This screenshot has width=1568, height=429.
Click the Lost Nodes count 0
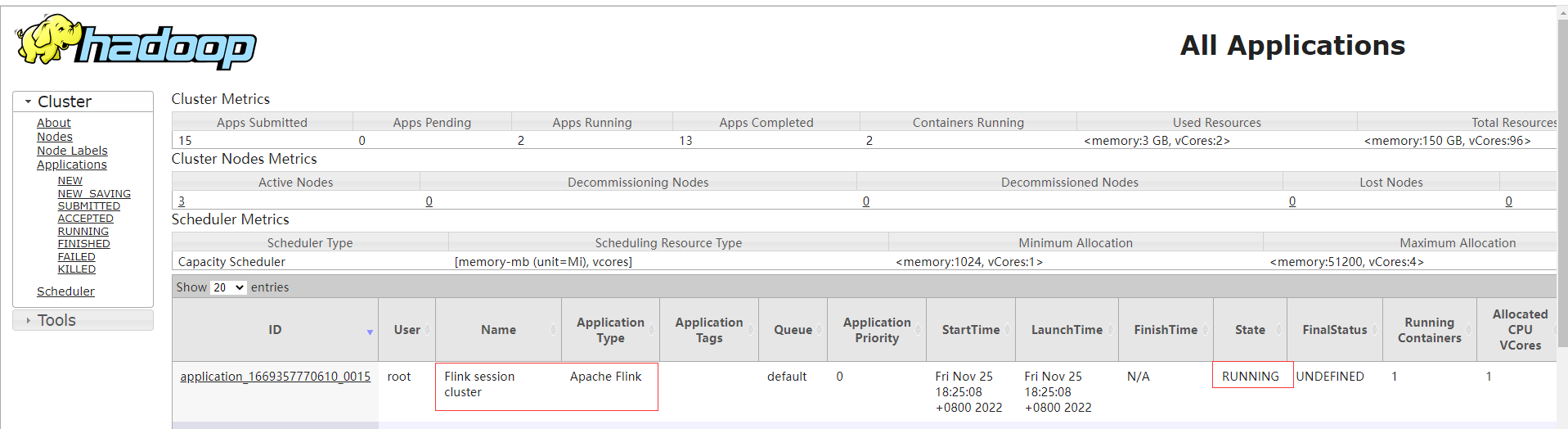[x=1292, y=201]
